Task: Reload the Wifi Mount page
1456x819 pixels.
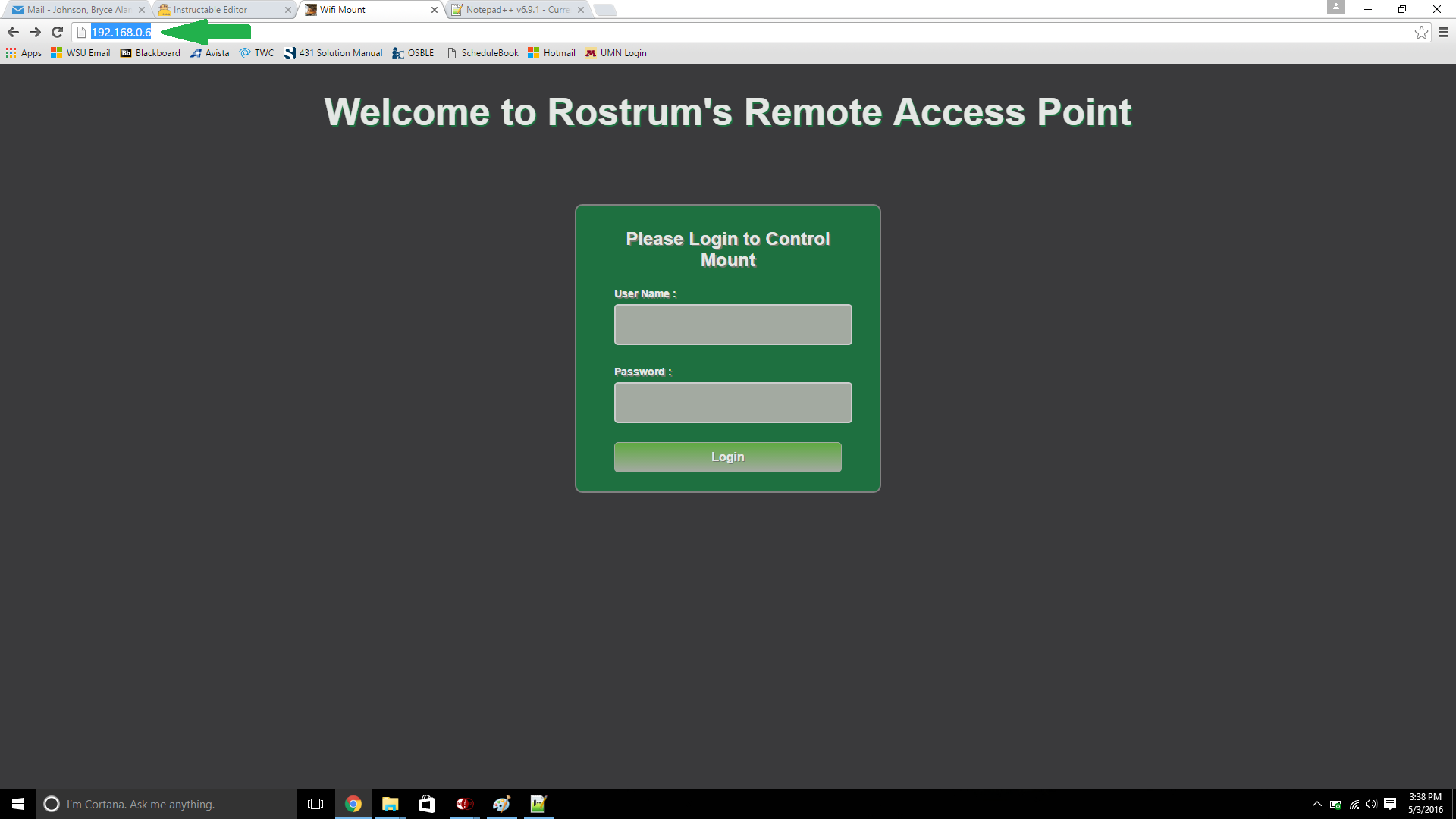Action: click(57, 32)
